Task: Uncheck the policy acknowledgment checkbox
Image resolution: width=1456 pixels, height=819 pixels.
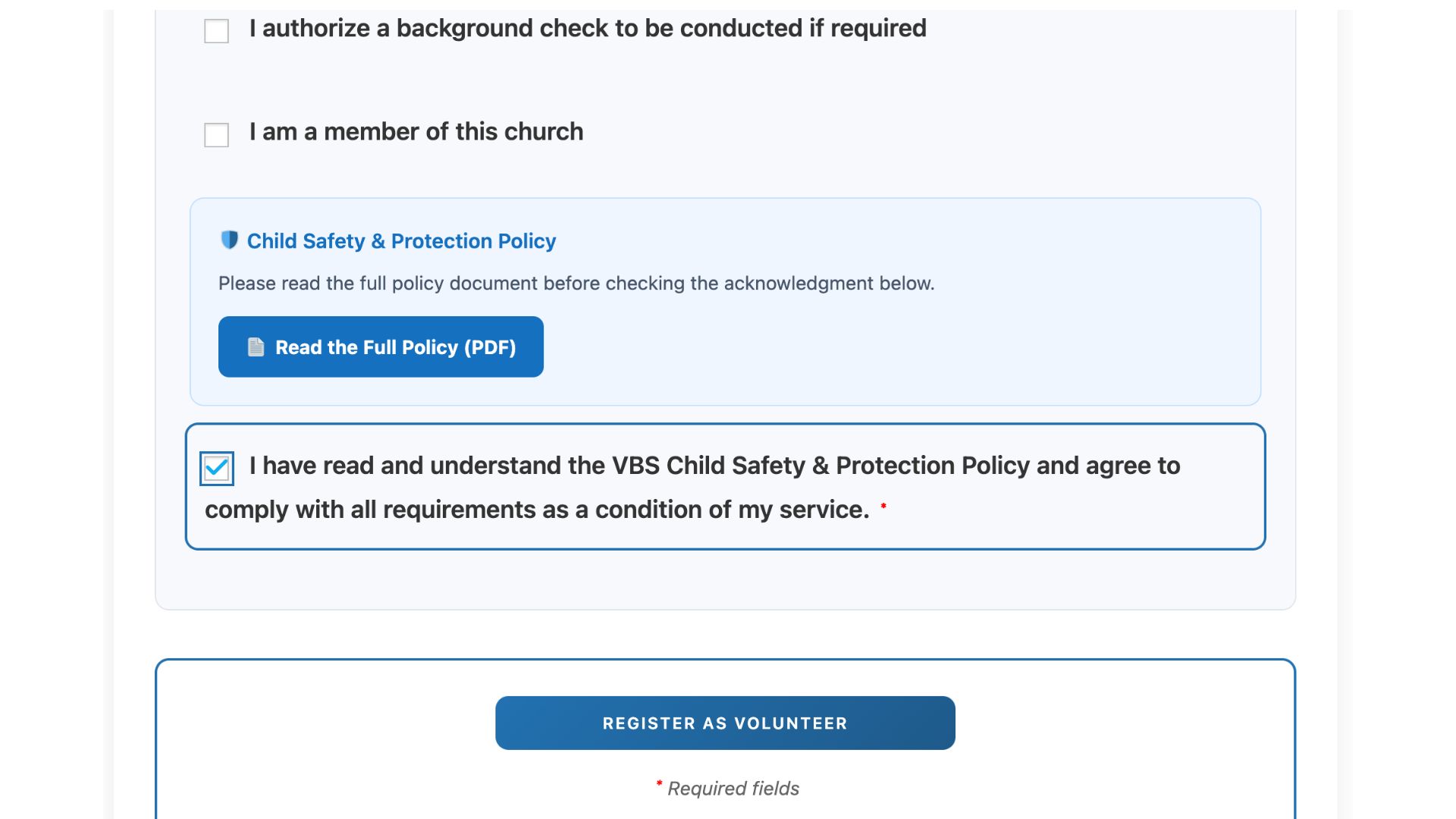Action: (217, 468)
